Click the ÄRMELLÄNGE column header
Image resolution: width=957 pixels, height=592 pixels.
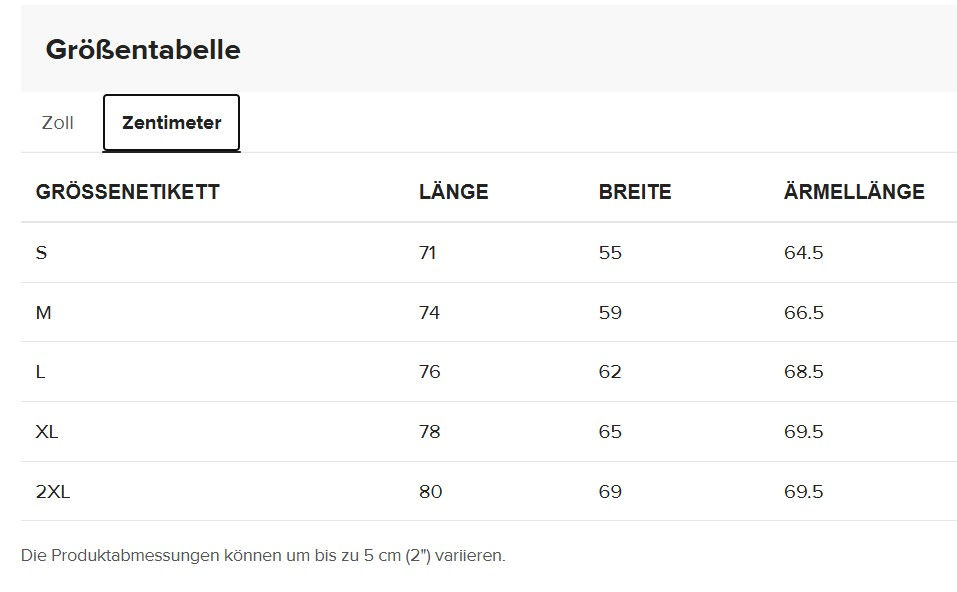click(x=854, y=192)
